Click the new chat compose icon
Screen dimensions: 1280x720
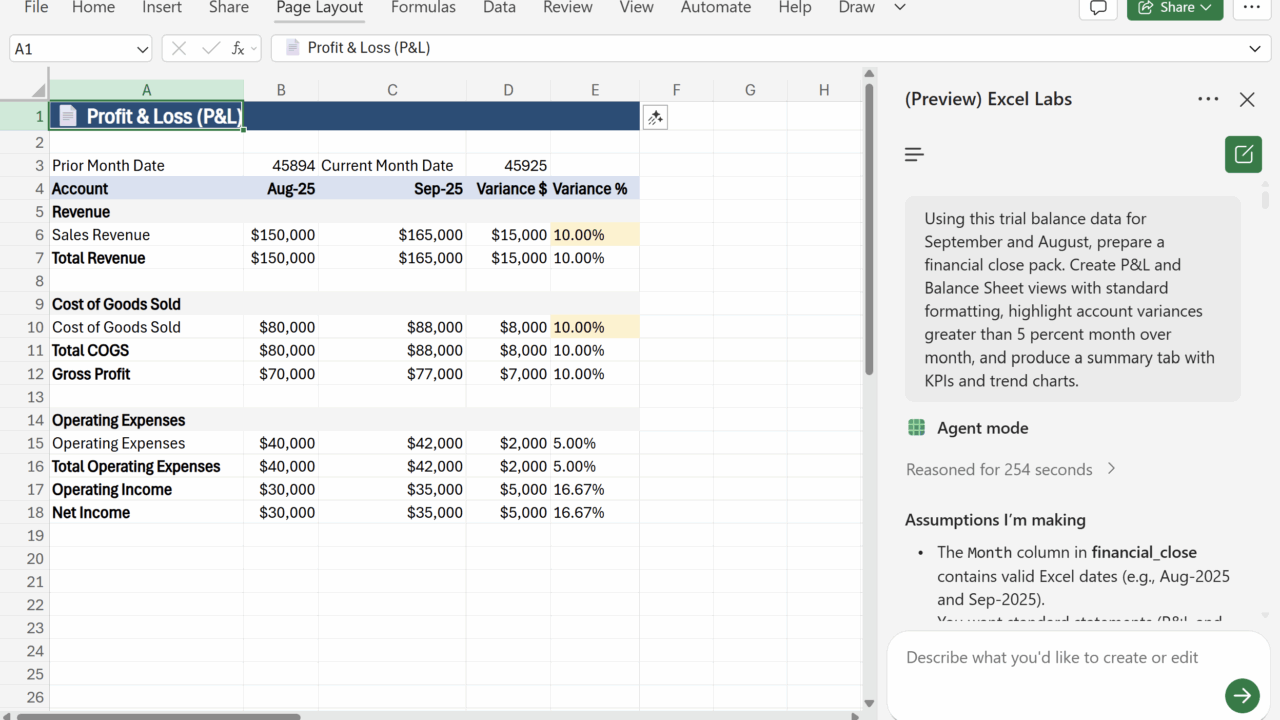coord(1243,155)
